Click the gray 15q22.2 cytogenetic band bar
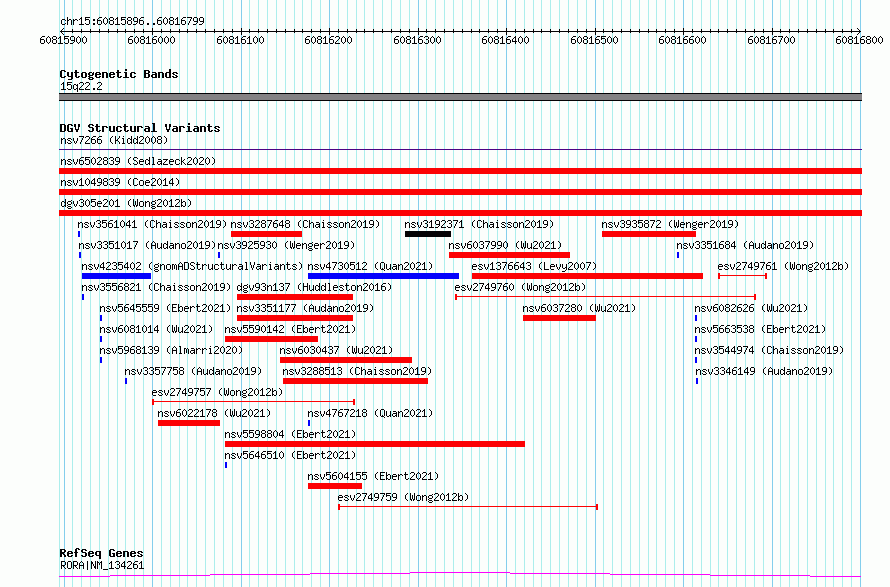 [x=460, y=97]
